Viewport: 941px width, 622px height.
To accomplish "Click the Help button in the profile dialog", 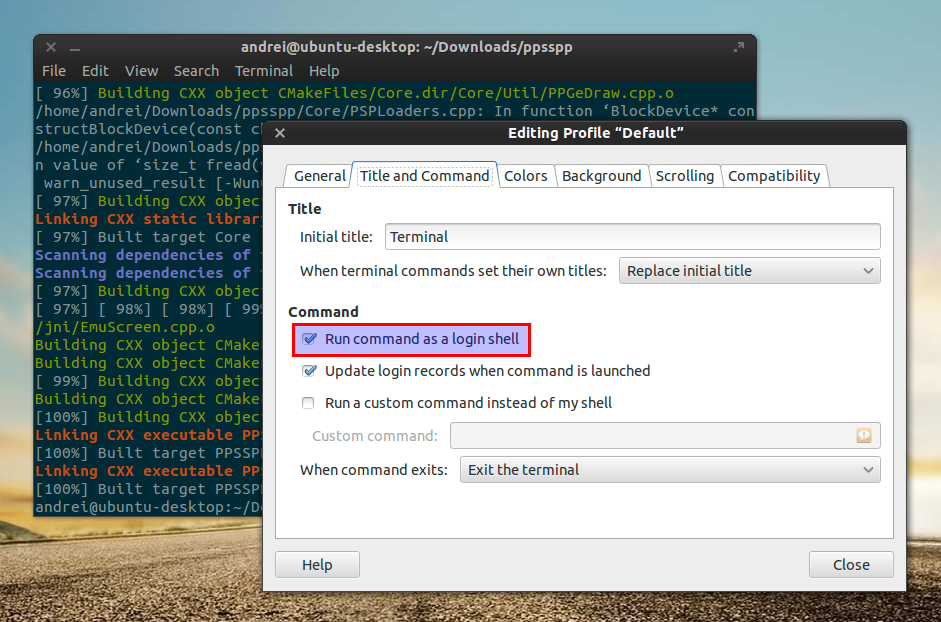I will point(317,564).
